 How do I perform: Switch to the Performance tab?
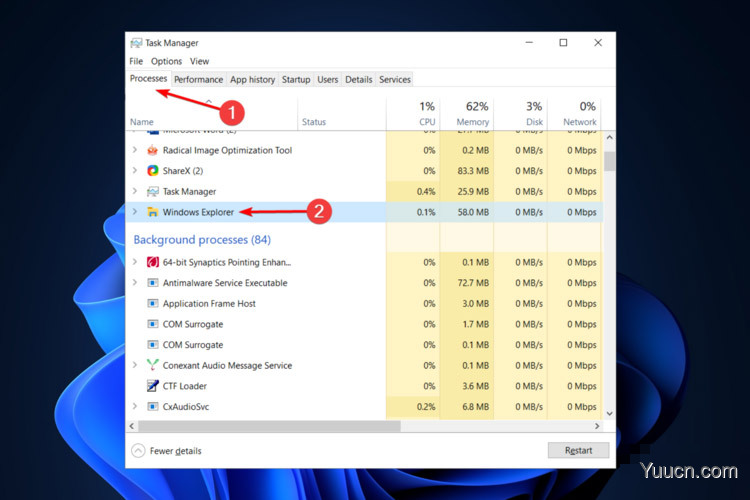coord(198,80)
